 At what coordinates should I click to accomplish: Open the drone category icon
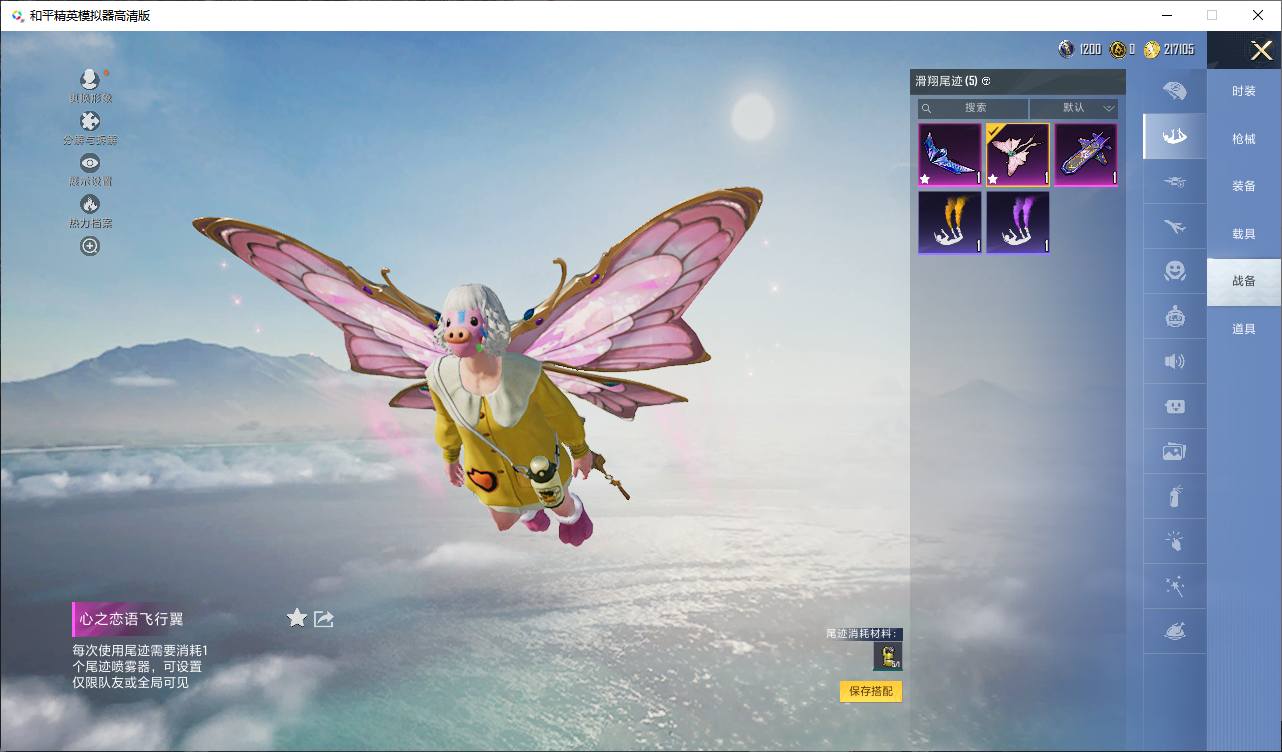click(x=1175, y=182)
